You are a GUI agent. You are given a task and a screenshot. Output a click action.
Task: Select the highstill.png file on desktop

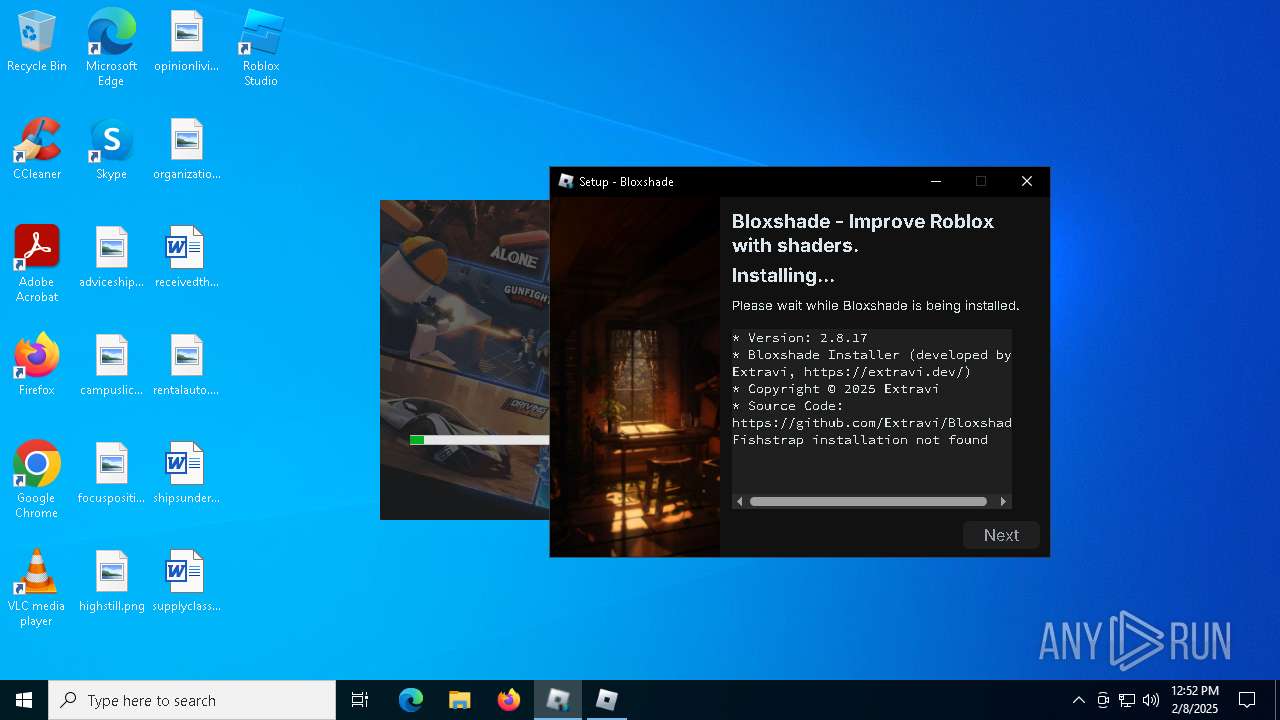[x=111, y=582]
